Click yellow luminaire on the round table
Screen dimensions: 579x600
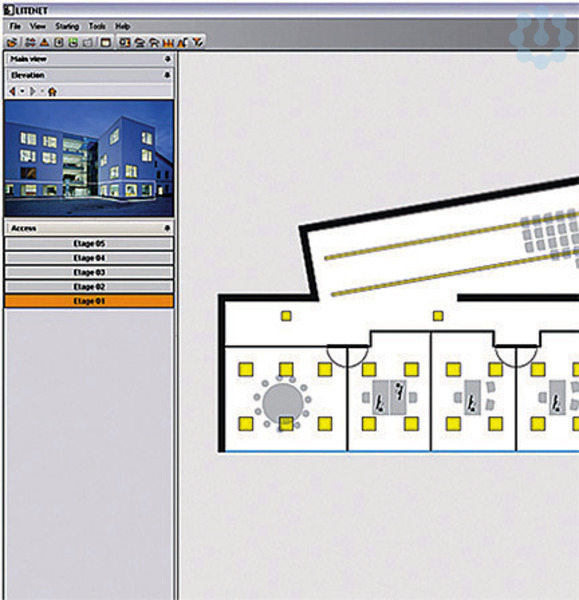tap(286, 424)
